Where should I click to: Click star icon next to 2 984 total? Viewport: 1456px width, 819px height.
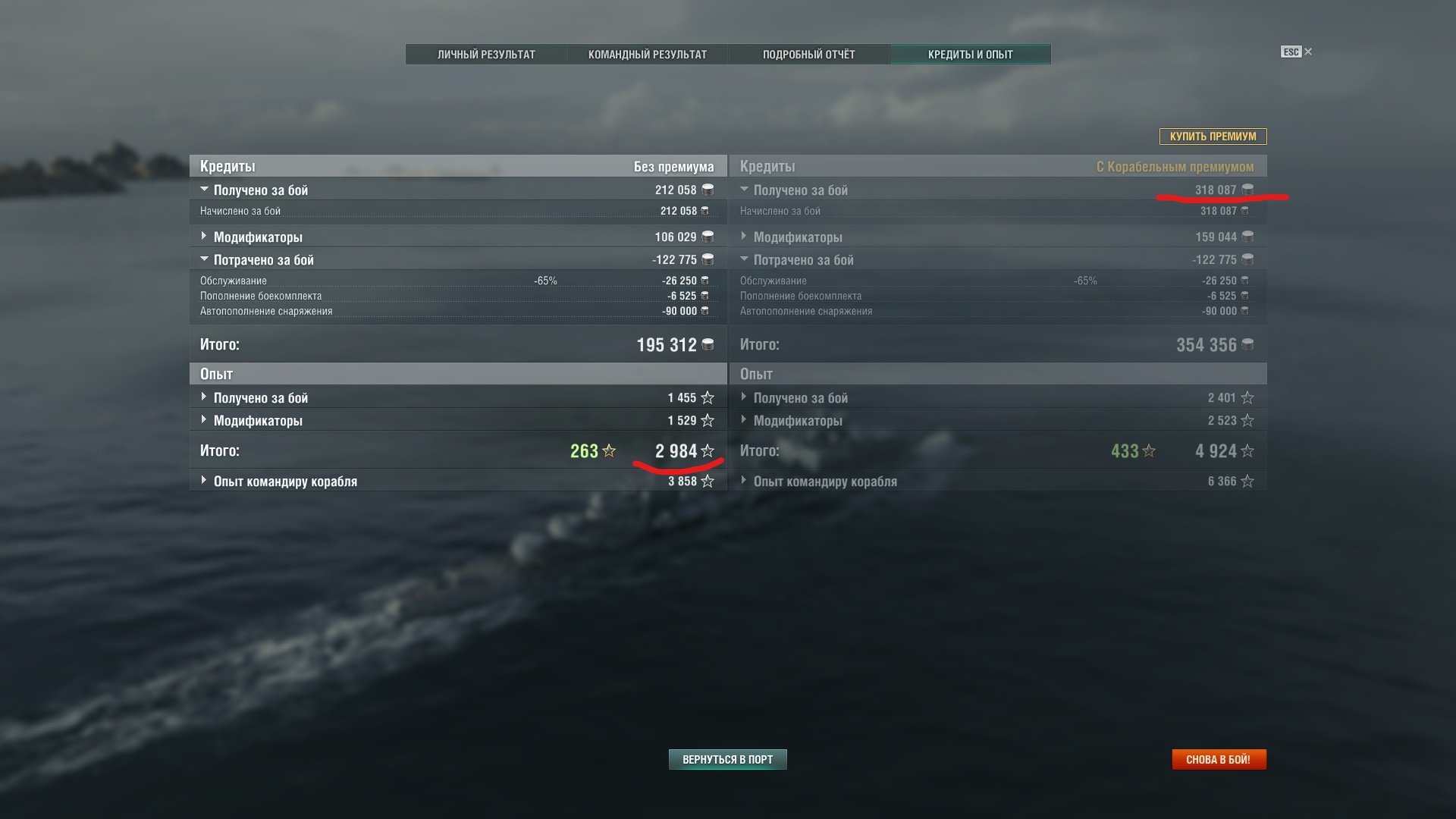coord(708,451)
